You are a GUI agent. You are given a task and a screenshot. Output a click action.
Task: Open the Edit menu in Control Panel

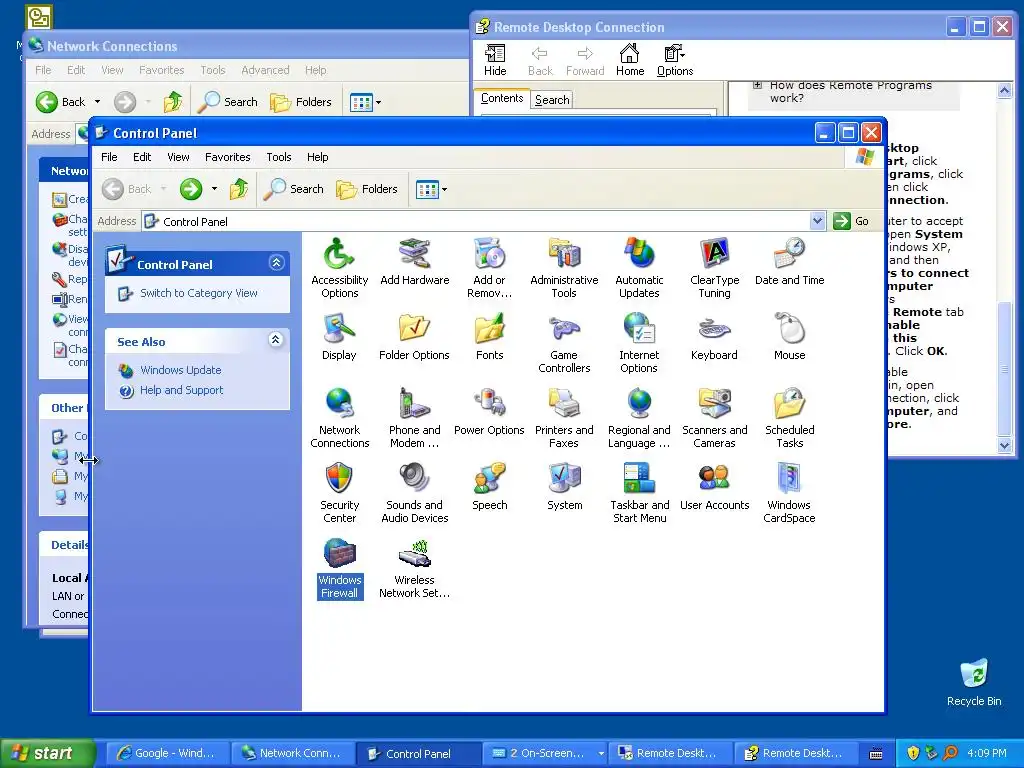coord(142,157)
